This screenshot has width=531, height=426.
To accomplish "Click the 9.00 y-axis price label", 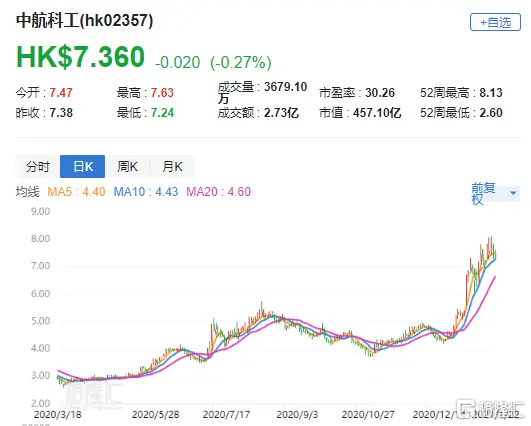I will pos(40,212).
